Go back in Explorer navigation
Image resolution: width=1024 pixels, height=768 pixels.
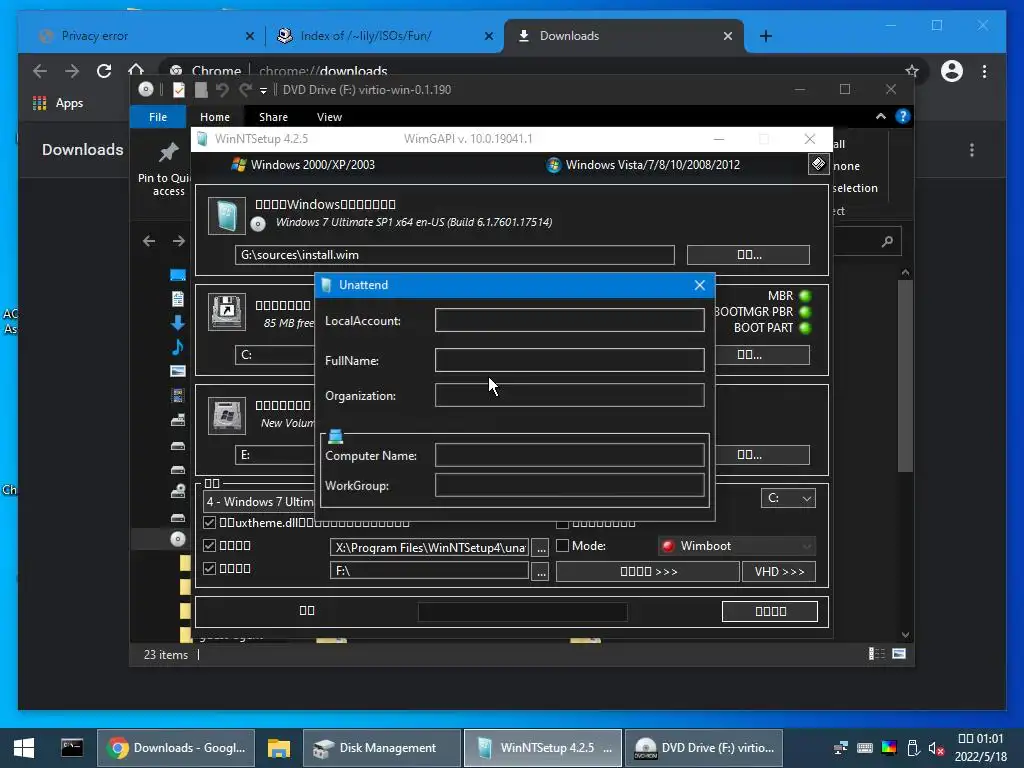pyautogui.click(x=149, y=241)
